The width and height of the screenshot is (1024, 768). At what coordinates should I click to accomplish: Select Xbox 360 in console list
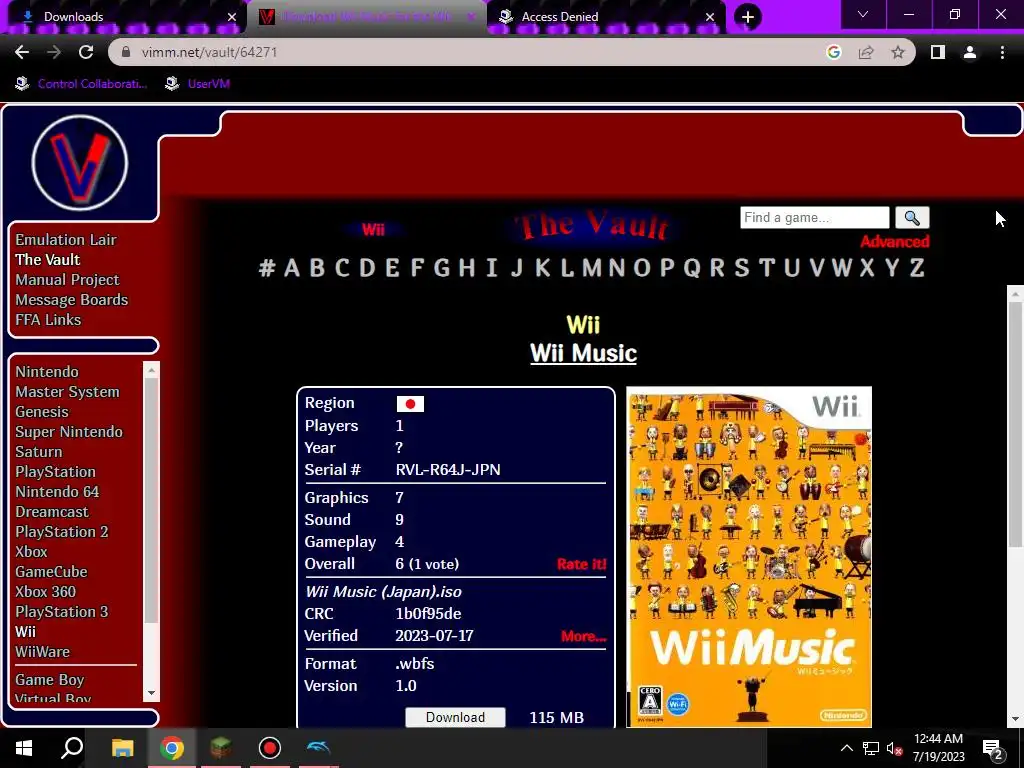46,592
